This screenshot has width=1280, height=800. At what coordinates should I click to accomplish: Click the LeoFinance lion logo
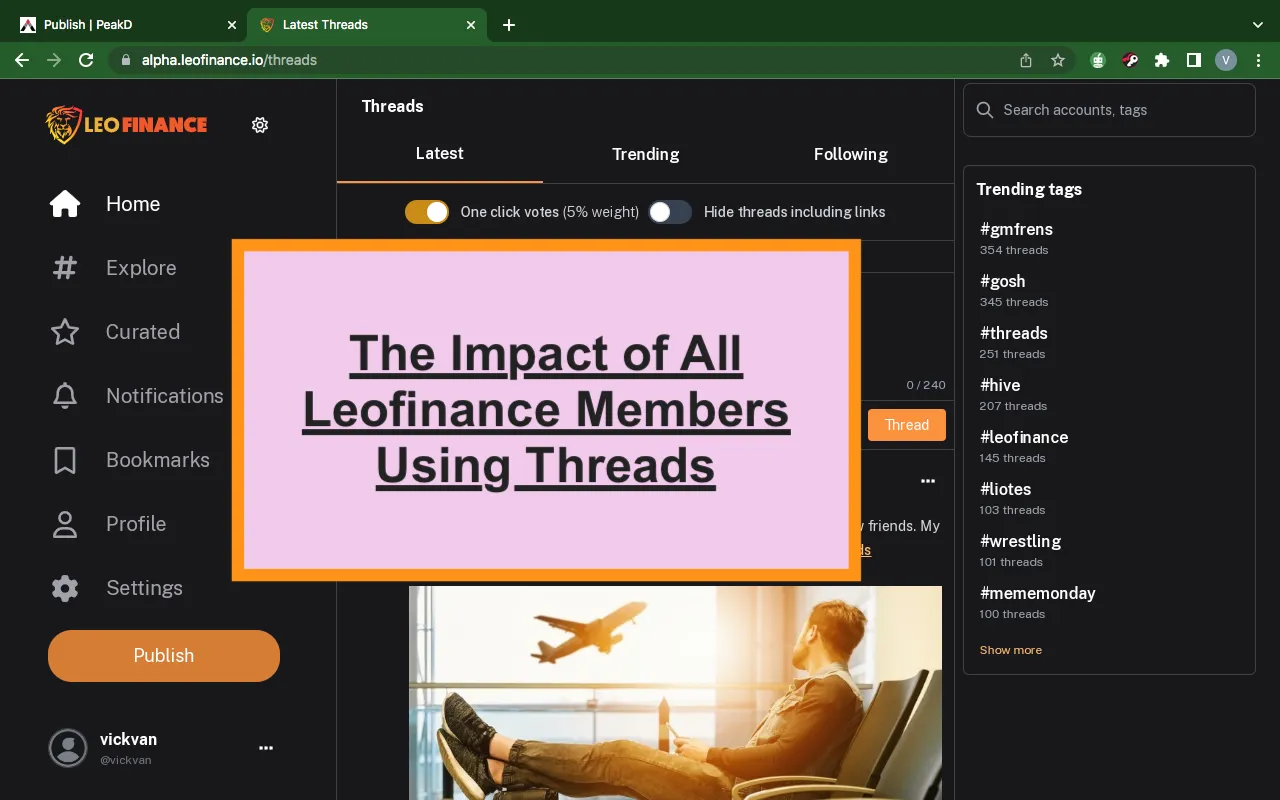pyautogui.click(x=127, y=125)
